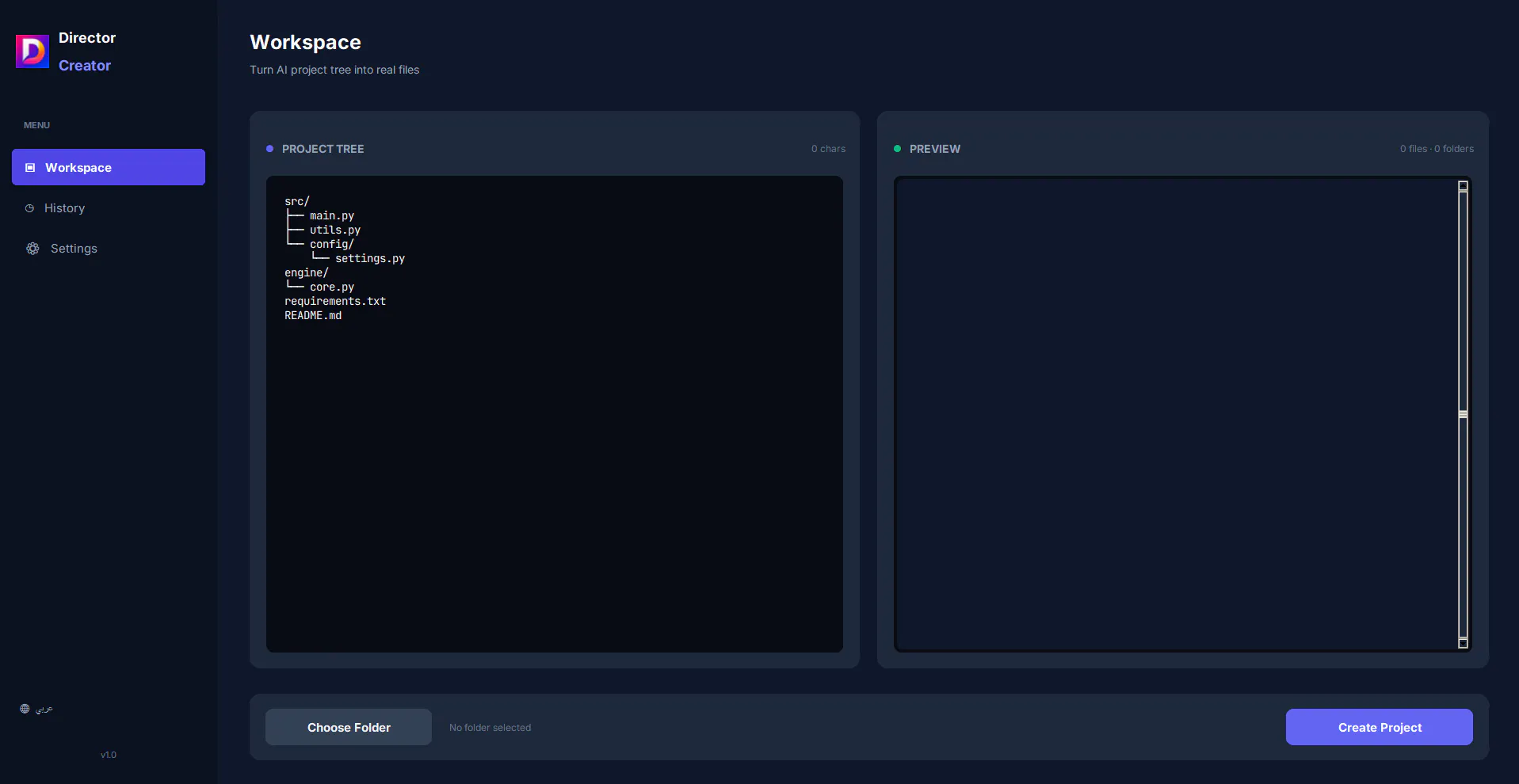
Task: Click the 'main.py' line in tree
Action: [x=332, y=215]
